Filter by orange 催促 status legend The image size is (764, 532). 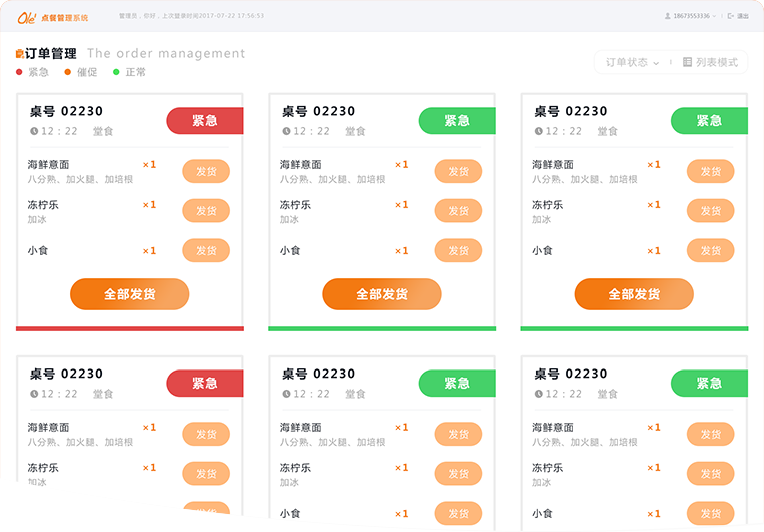81,72
